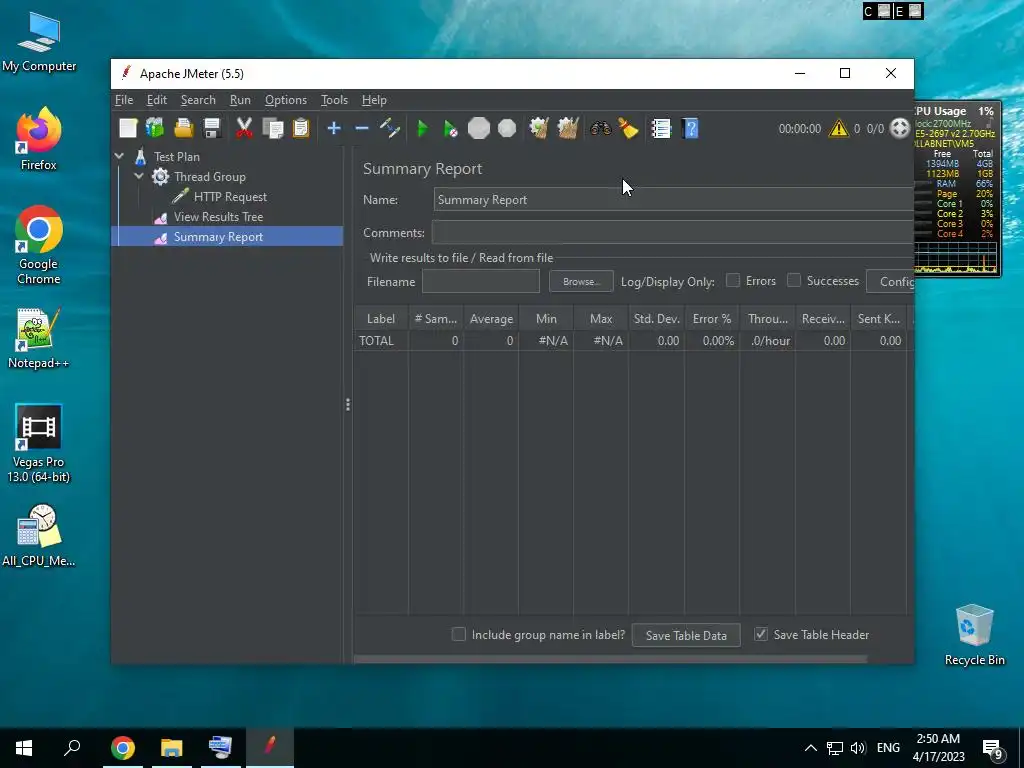Screen dimensions: 1024x768
Task: Click the remote engines round icon
Action: point(900,128)
